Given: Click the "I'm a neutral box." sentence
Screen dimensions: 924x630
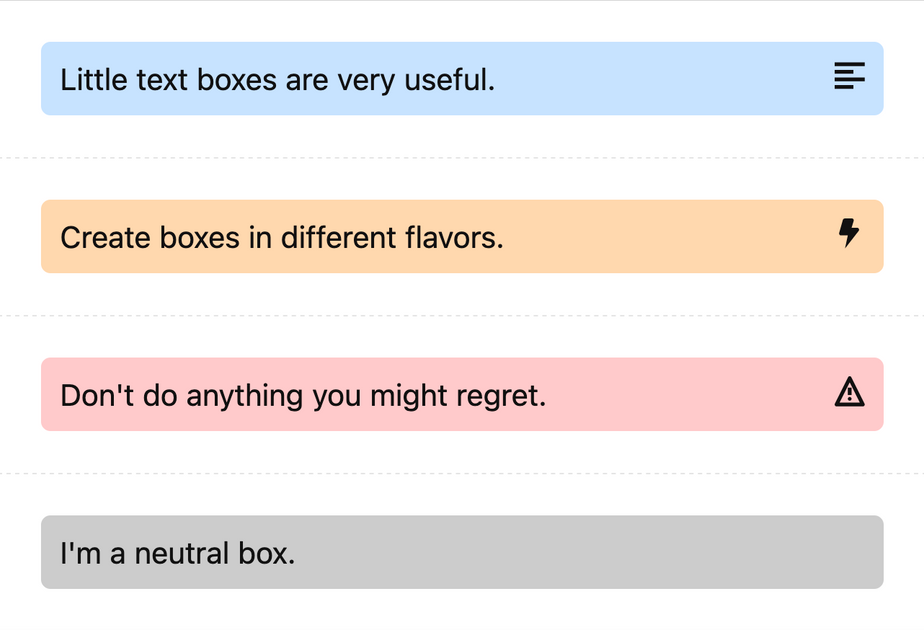Looking at the screenshot, I should tap(178, 553).
